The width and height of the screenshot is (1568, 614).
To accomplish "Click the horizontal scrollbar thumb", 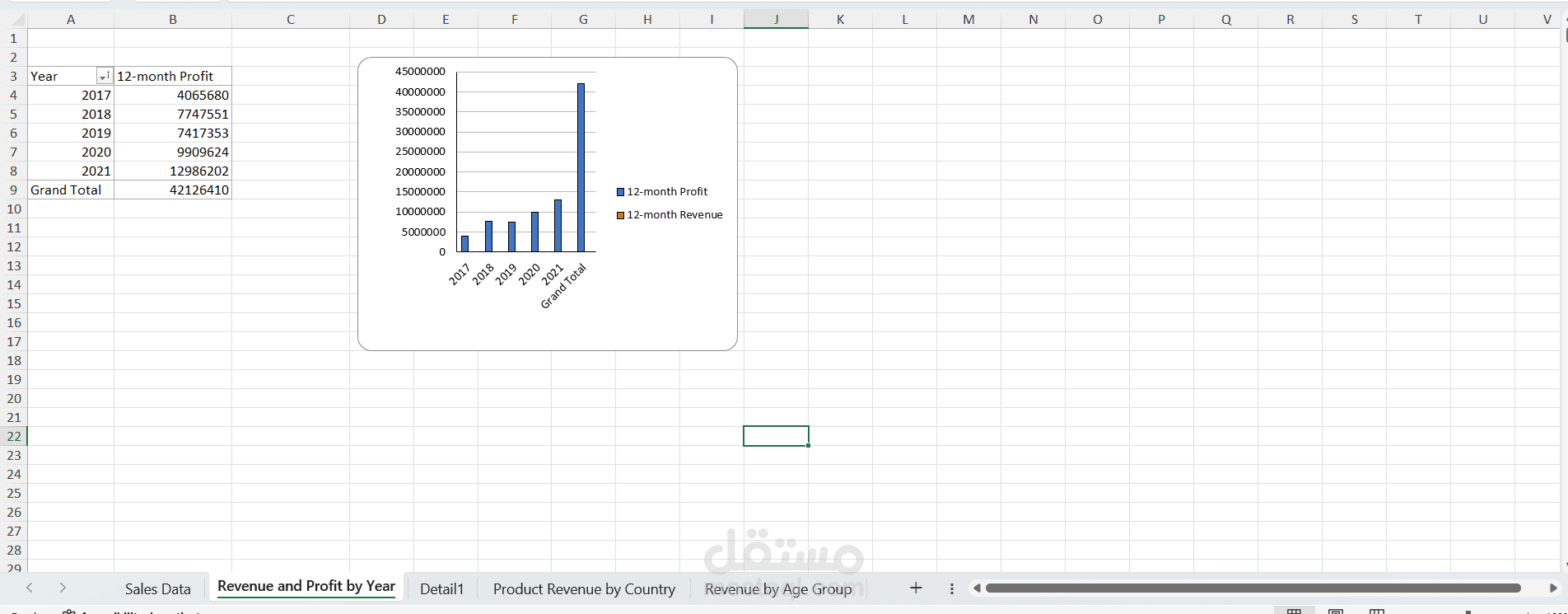I will (x=1253, y=588).
